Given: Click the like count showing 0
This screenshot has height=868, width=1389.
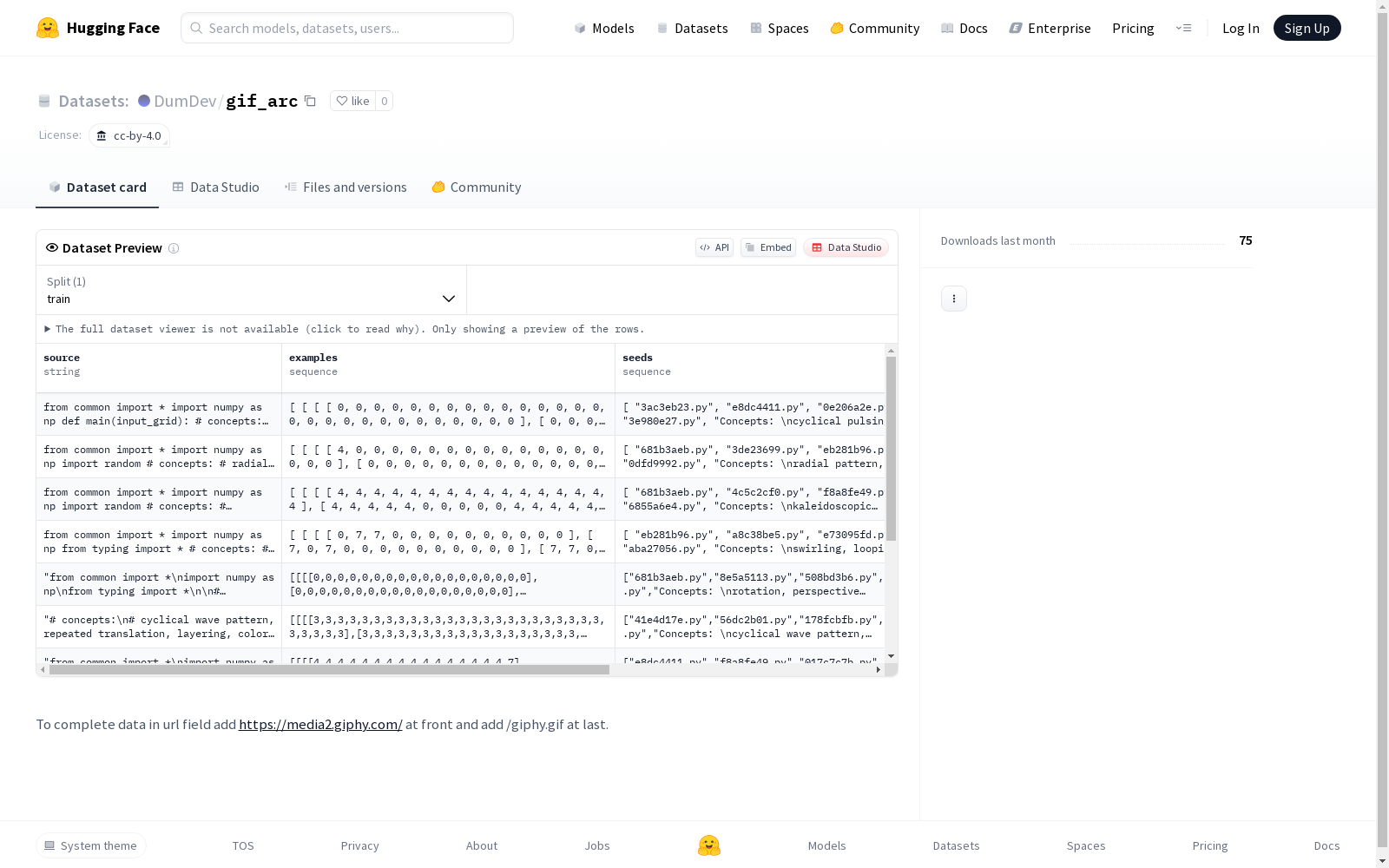Looking at the screenshot, I should [385, 101].
